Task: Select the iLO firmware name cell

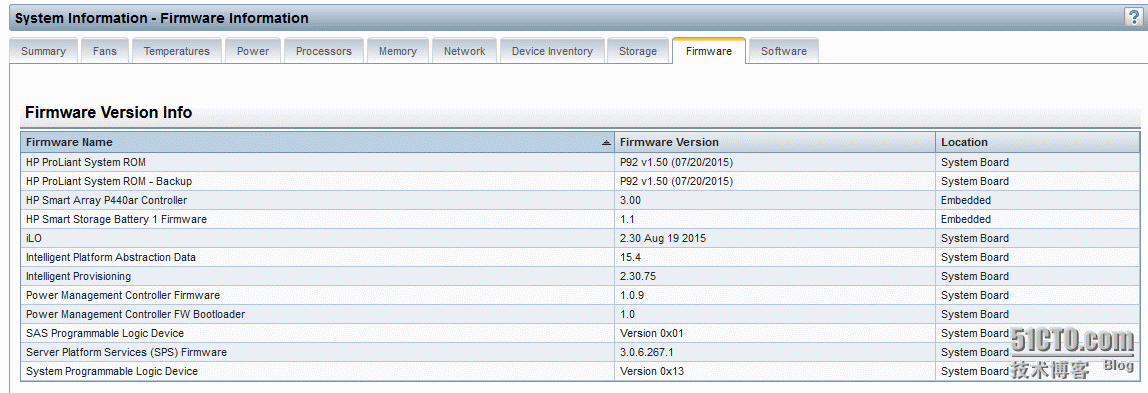Action: coord(318,238)
